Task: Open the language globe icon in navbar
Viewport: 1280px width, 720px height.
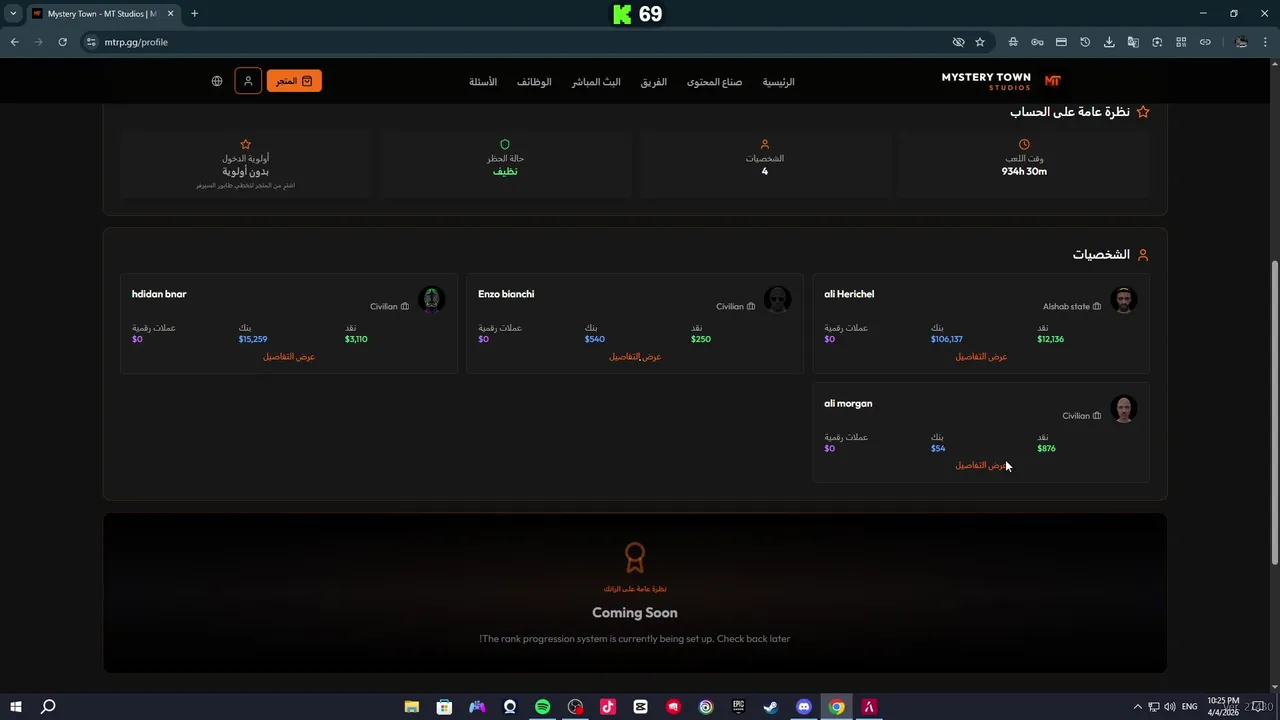Action: pyautogui.click(x=217, y=81)
